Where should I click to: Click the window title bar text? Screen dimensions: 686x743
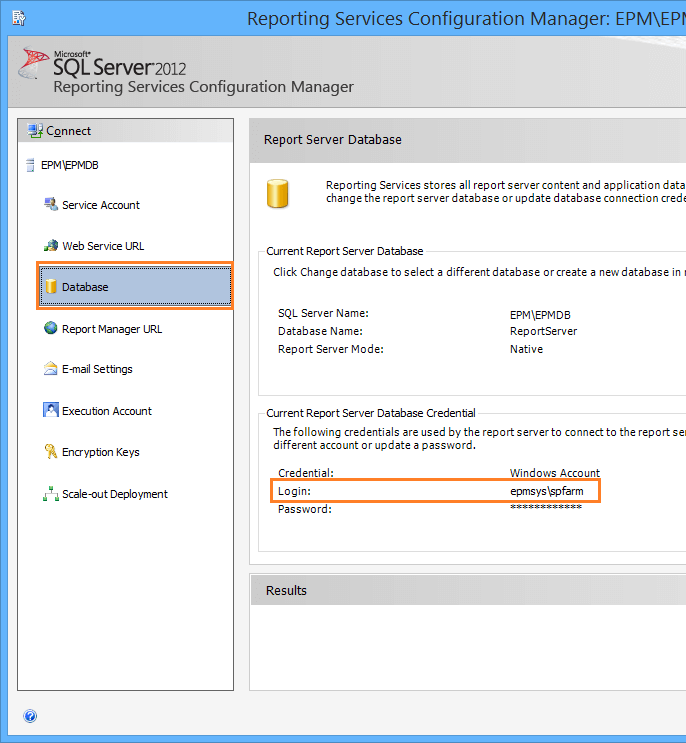pos(466,19)
